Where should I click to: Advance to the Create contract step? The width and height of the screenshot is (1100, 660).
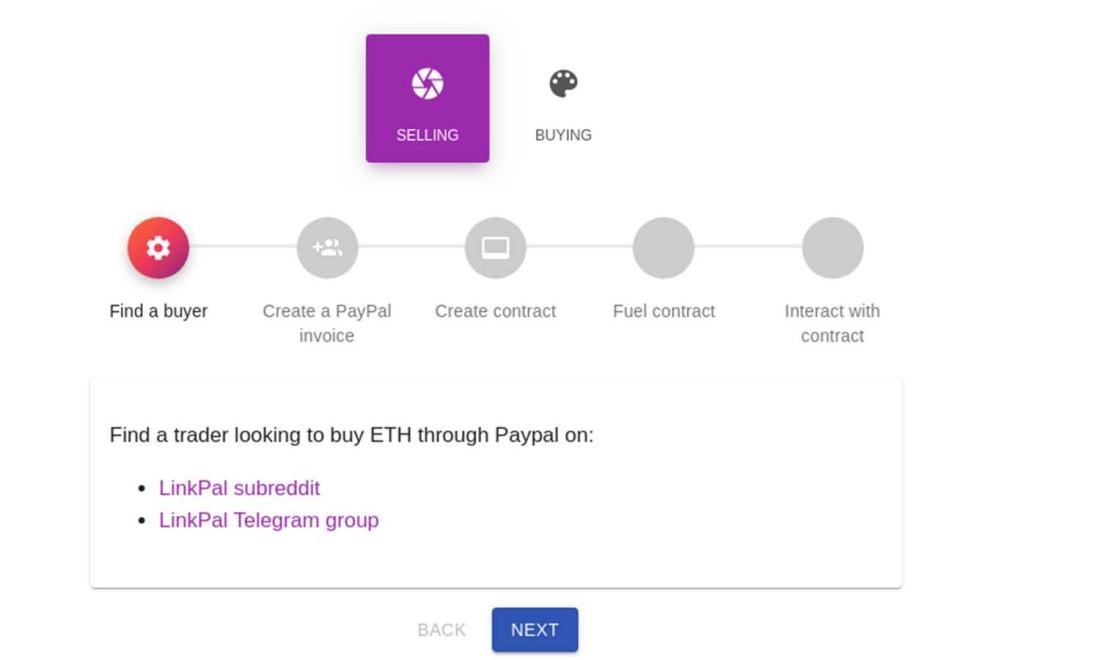tap(495, 311)
